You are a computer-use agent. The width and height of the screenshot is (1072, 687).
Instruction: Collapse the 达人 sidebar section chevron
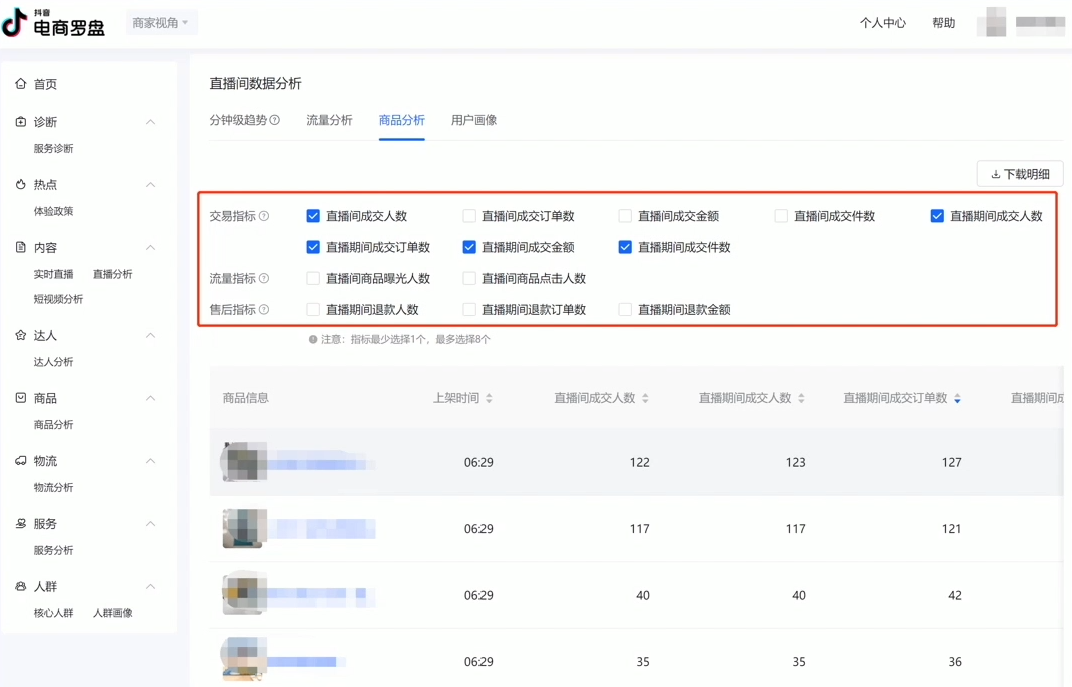coord(150,335)
